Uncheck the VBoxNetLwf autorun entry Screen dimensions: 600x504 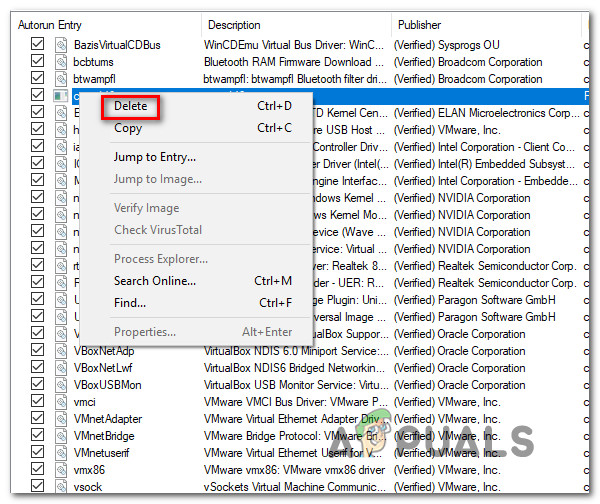[x=38, y=367]
